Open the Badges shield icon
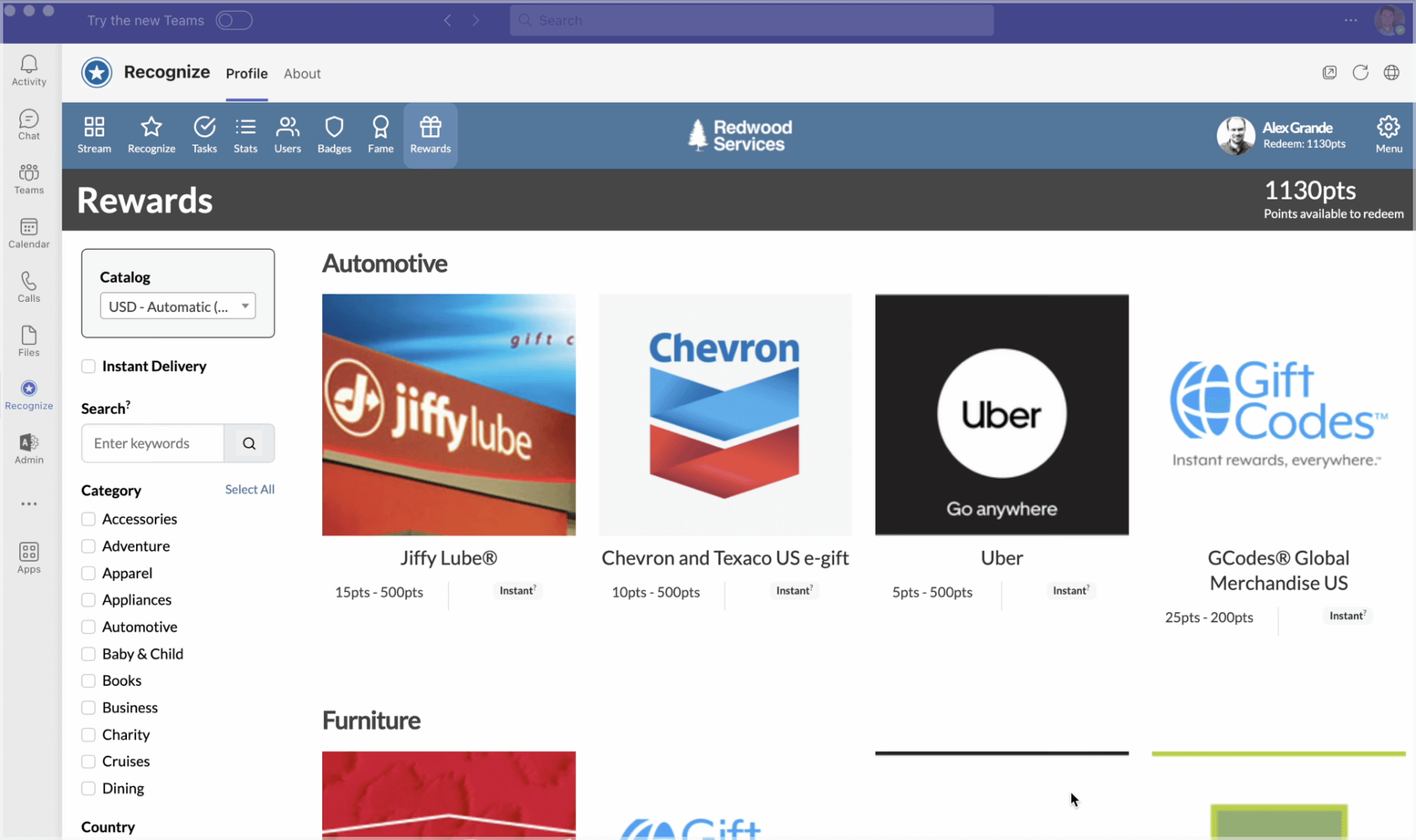The height and width of the screenshot is (840, 1416). pyautogui.click(x=334, y=134)
